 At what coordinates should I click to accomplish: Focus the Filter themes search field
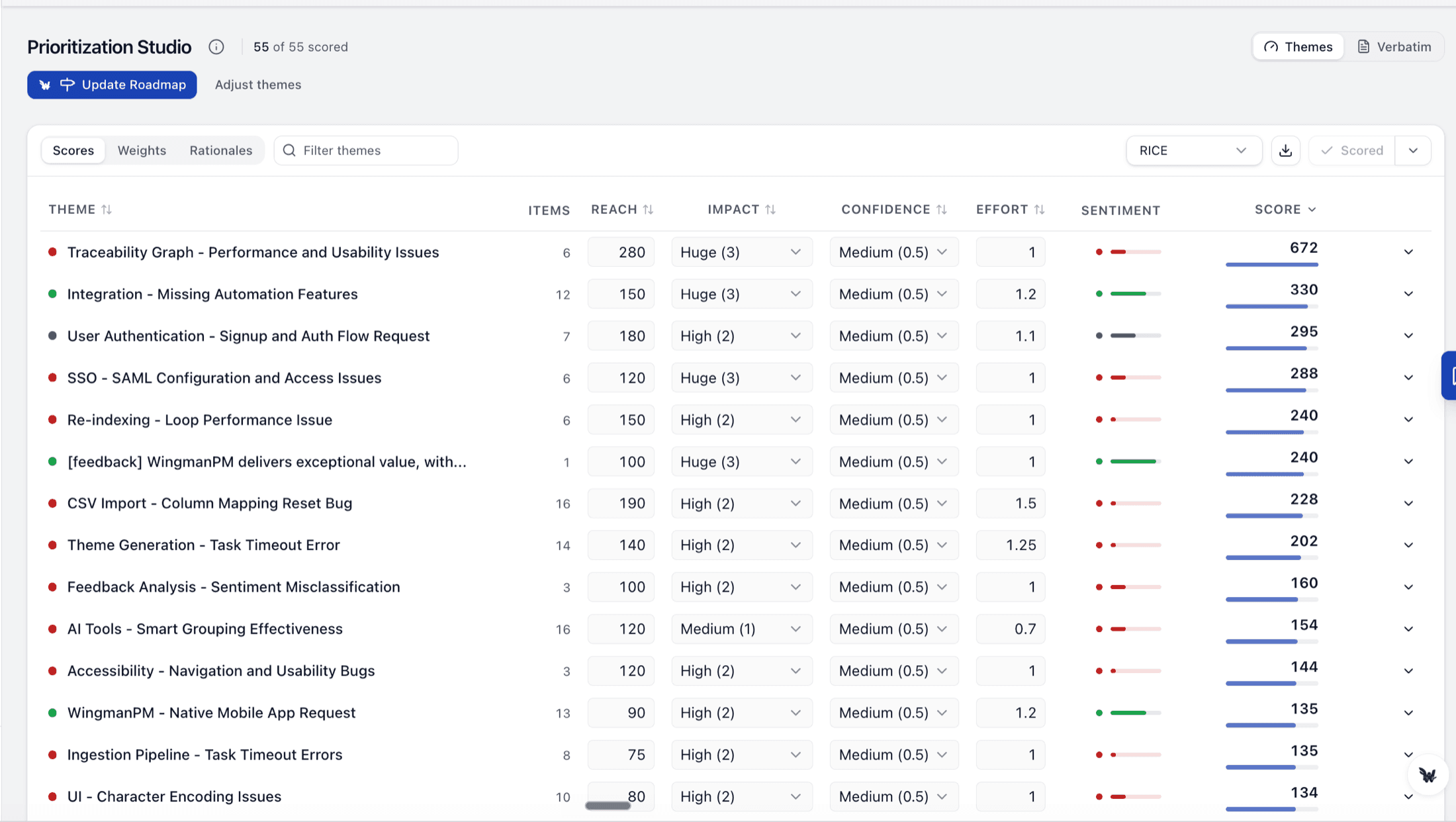pyautogui.click(x=366, y=151)
